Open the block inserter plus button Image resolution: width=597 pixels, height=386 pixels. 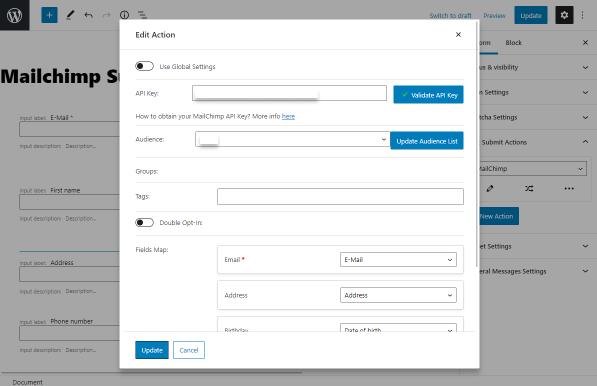(49, 15)
